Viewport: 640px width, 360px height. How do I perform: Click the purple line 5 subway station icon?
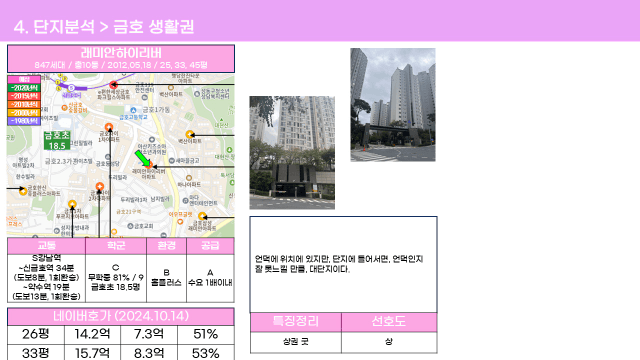71,88
